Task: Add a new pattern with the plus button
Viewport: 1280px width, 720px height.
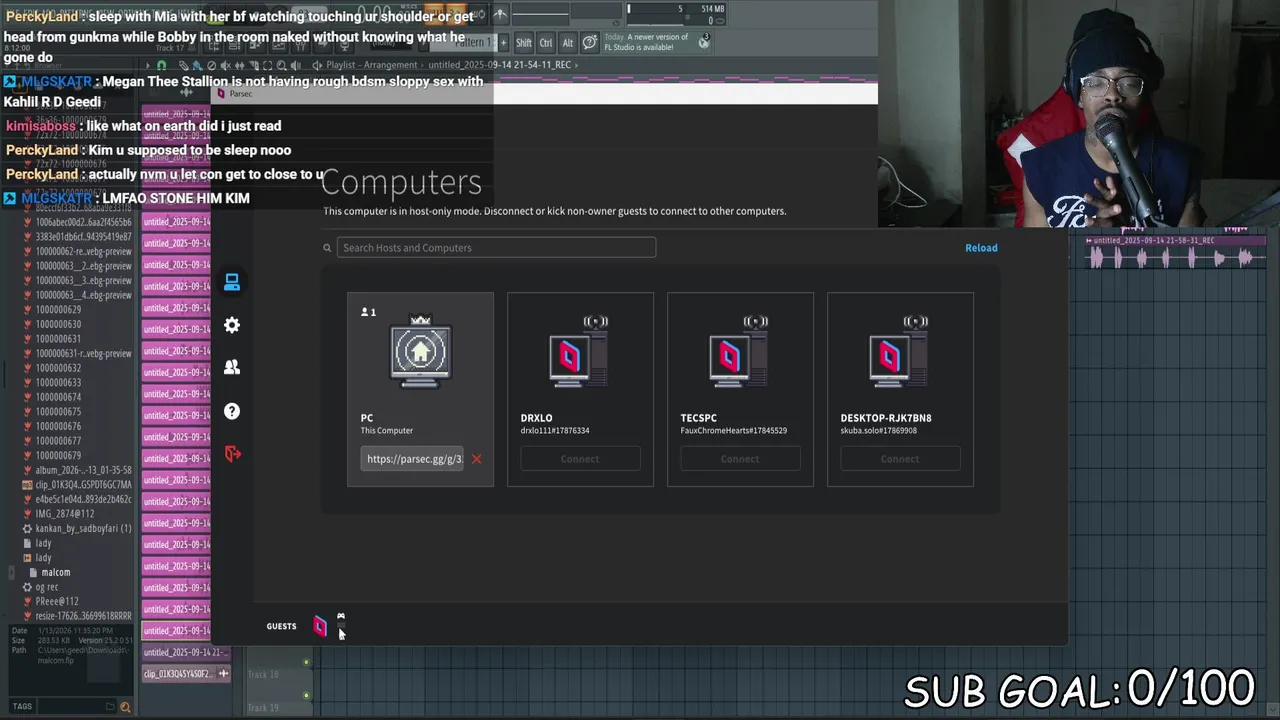Action: coord(504,43)
